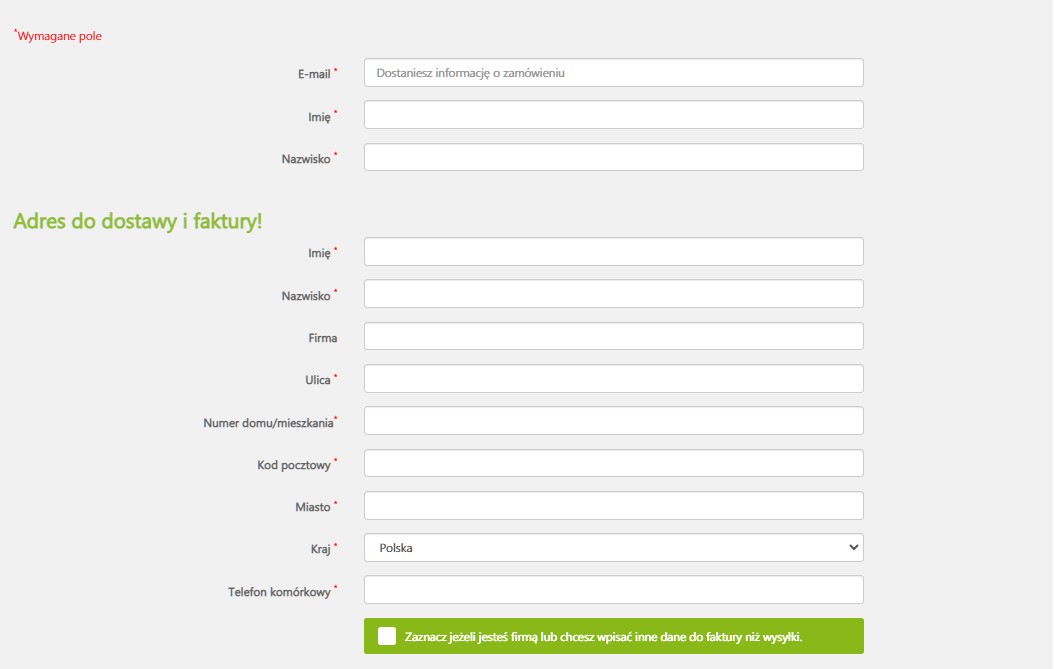
Task: Click the 'Ulica' label
Action: (x=318, y=381)
